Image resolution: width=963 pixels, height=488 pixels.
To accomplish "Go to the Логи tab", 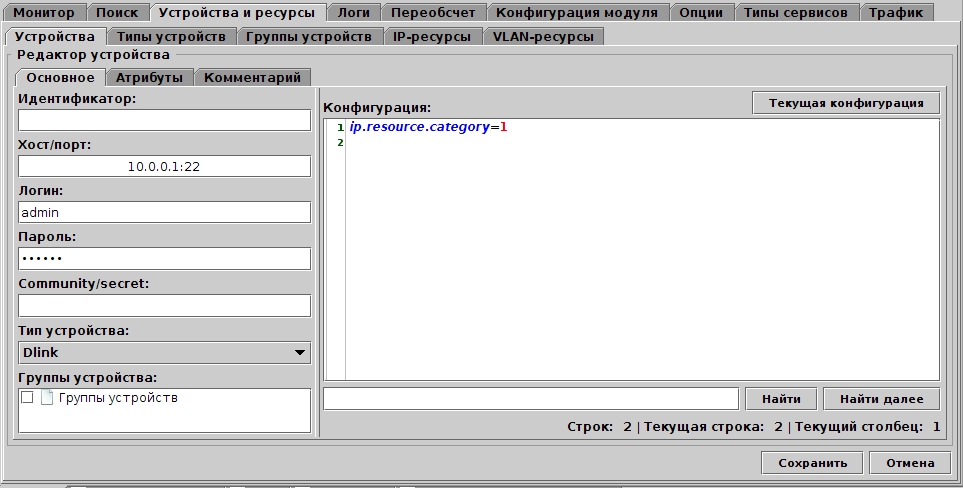I will (355, 13).
